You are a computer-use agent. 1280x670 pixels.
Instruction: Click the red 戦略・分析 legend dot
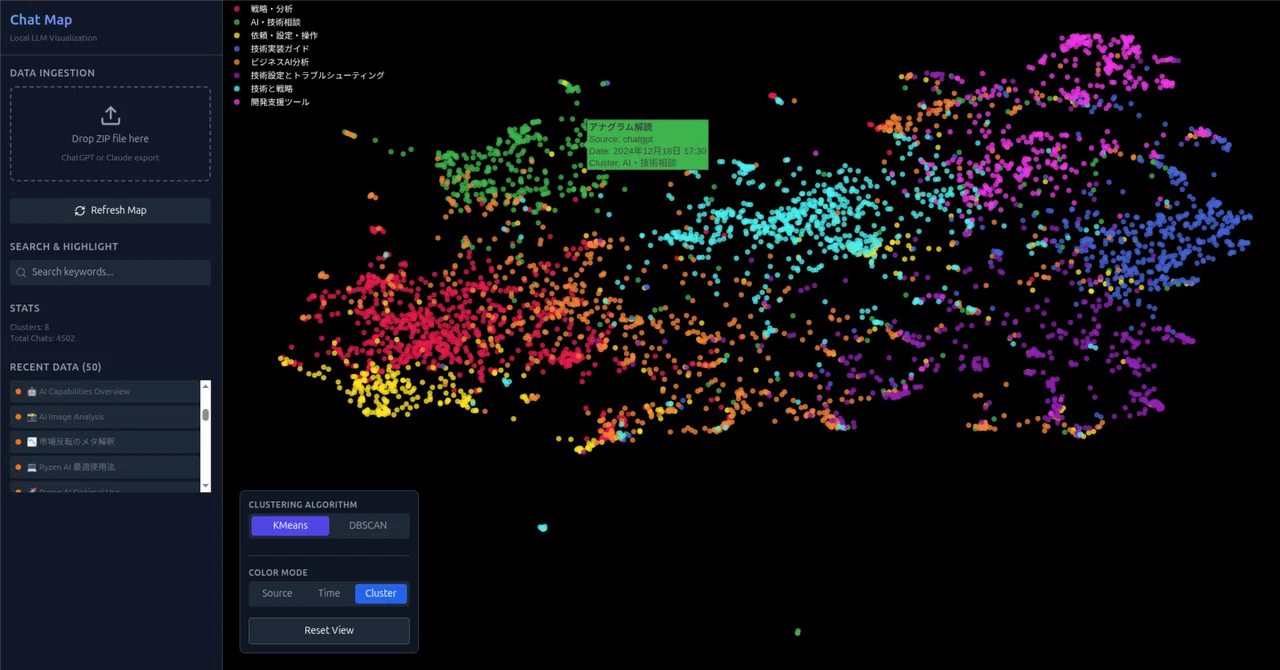click(x=237, y=9)
